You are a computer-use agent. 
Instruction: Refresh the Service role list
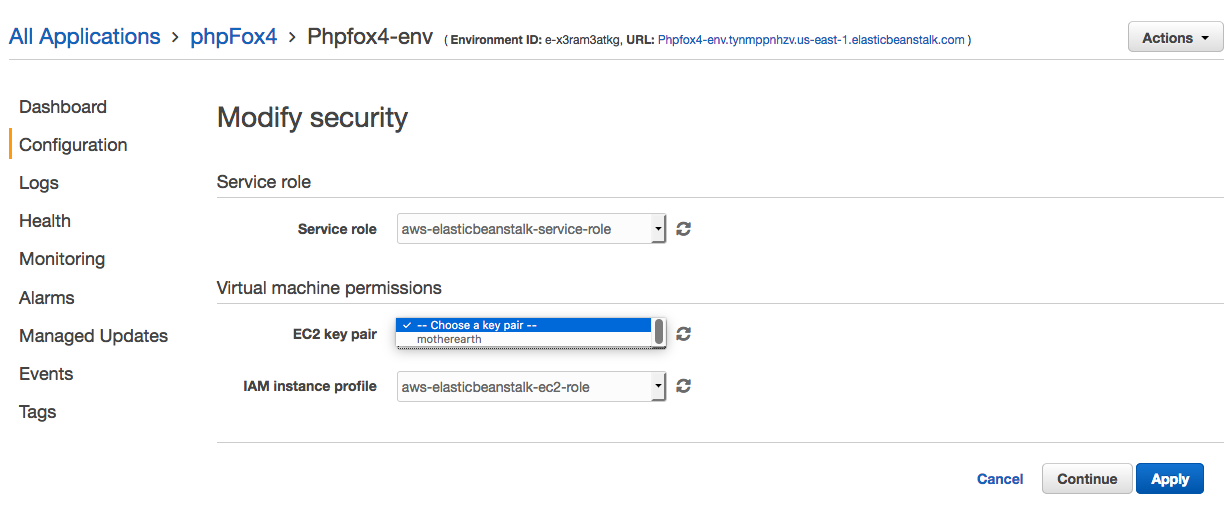point(684,229)
